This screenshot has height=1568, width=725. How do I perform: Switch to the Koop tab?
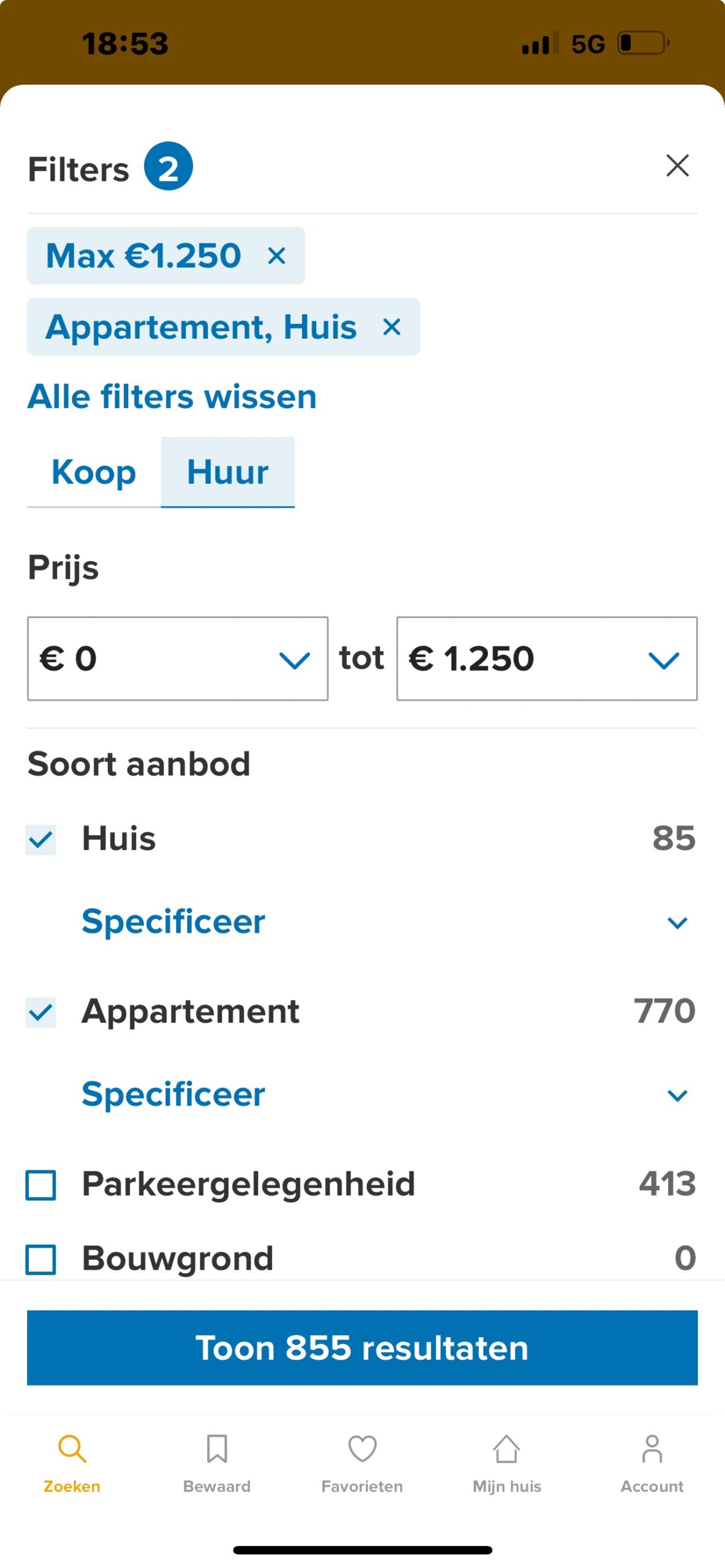point(94,472)
